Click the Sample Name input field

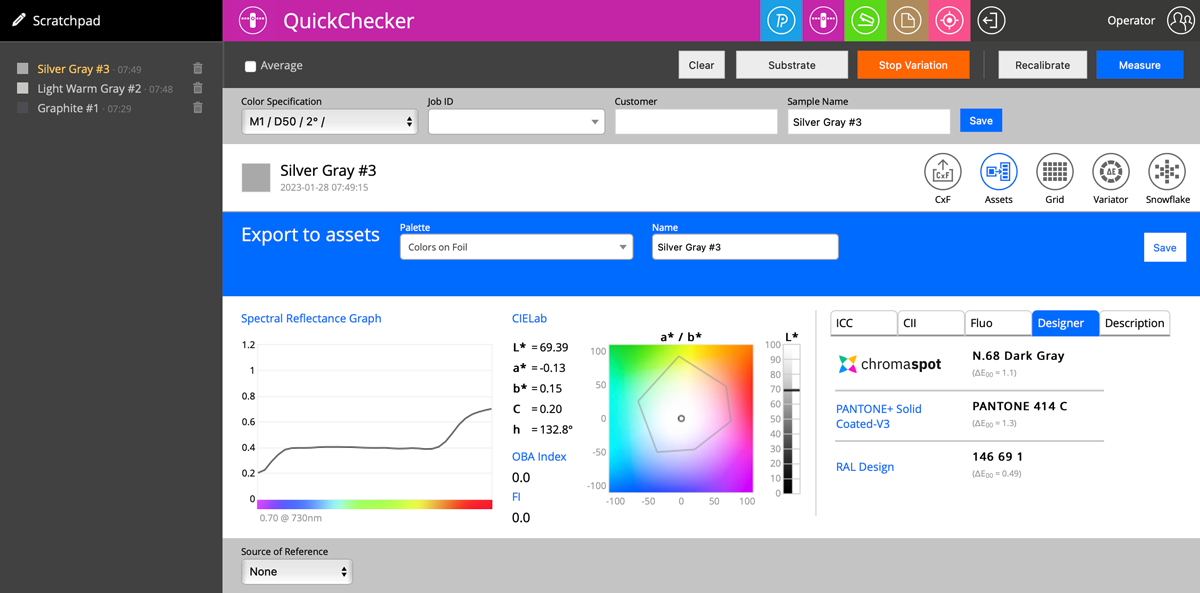coord(868,122)
